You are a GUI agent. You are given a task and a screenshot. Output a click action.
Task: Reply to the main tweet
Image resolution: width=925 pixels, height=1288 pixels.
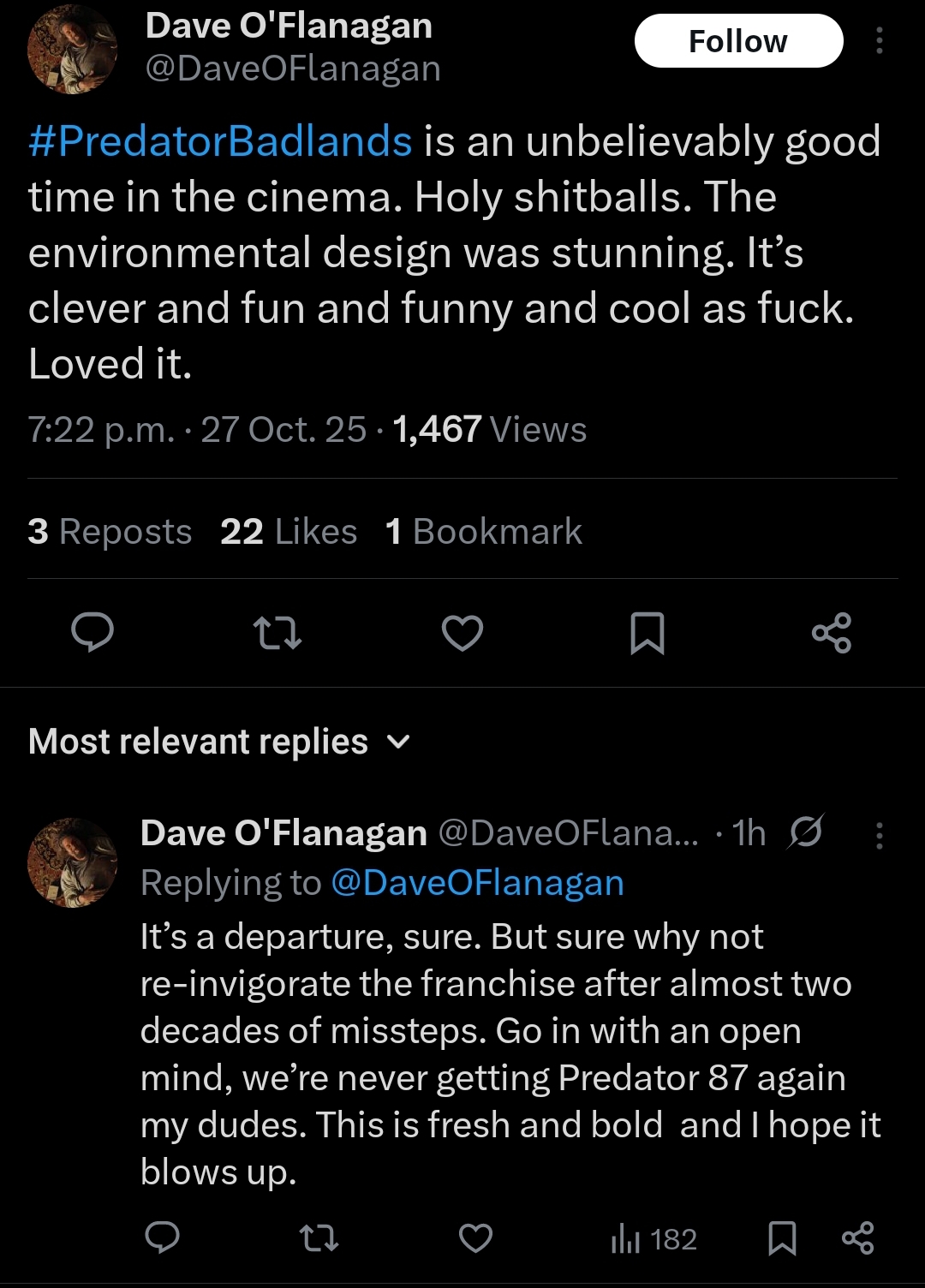click(x=92, y=633)
